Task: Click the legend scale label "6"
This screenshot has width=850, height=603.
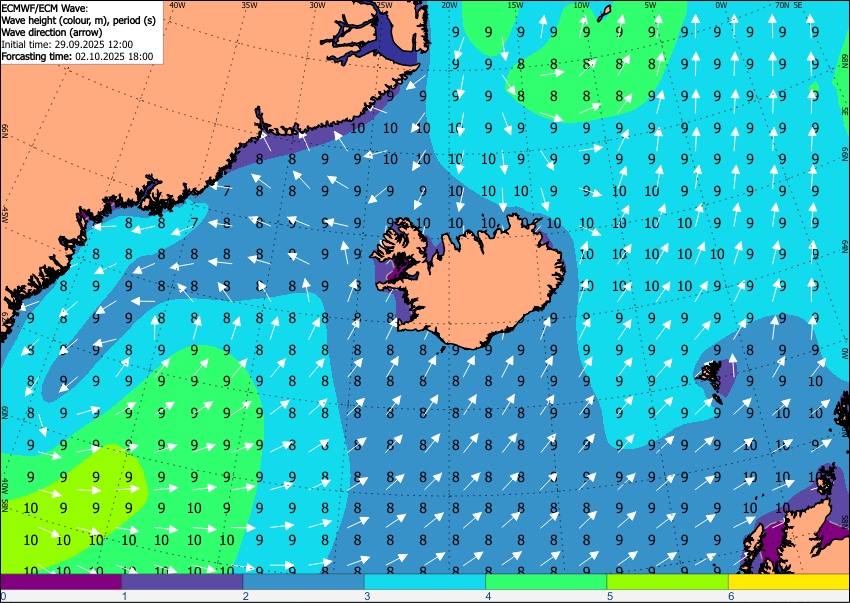Action: point(732,596)
